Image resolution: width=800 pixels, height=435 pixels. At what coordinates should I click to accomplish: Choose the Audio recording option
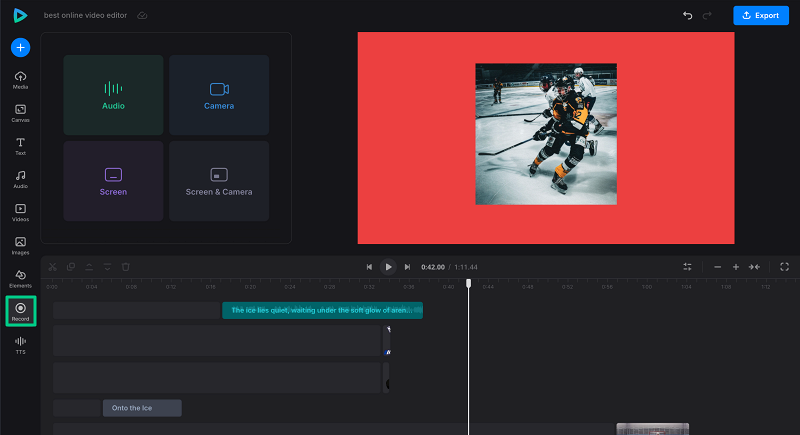pos(113,95)
